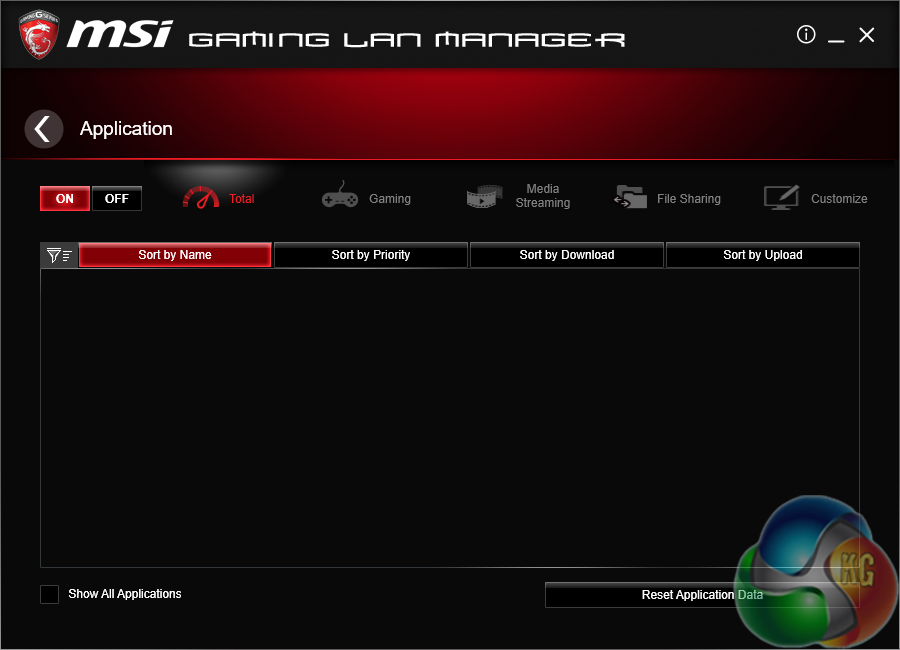Screen dimensions: 900x650
Task: Select the Total category label
Action: tap(242, 199)
